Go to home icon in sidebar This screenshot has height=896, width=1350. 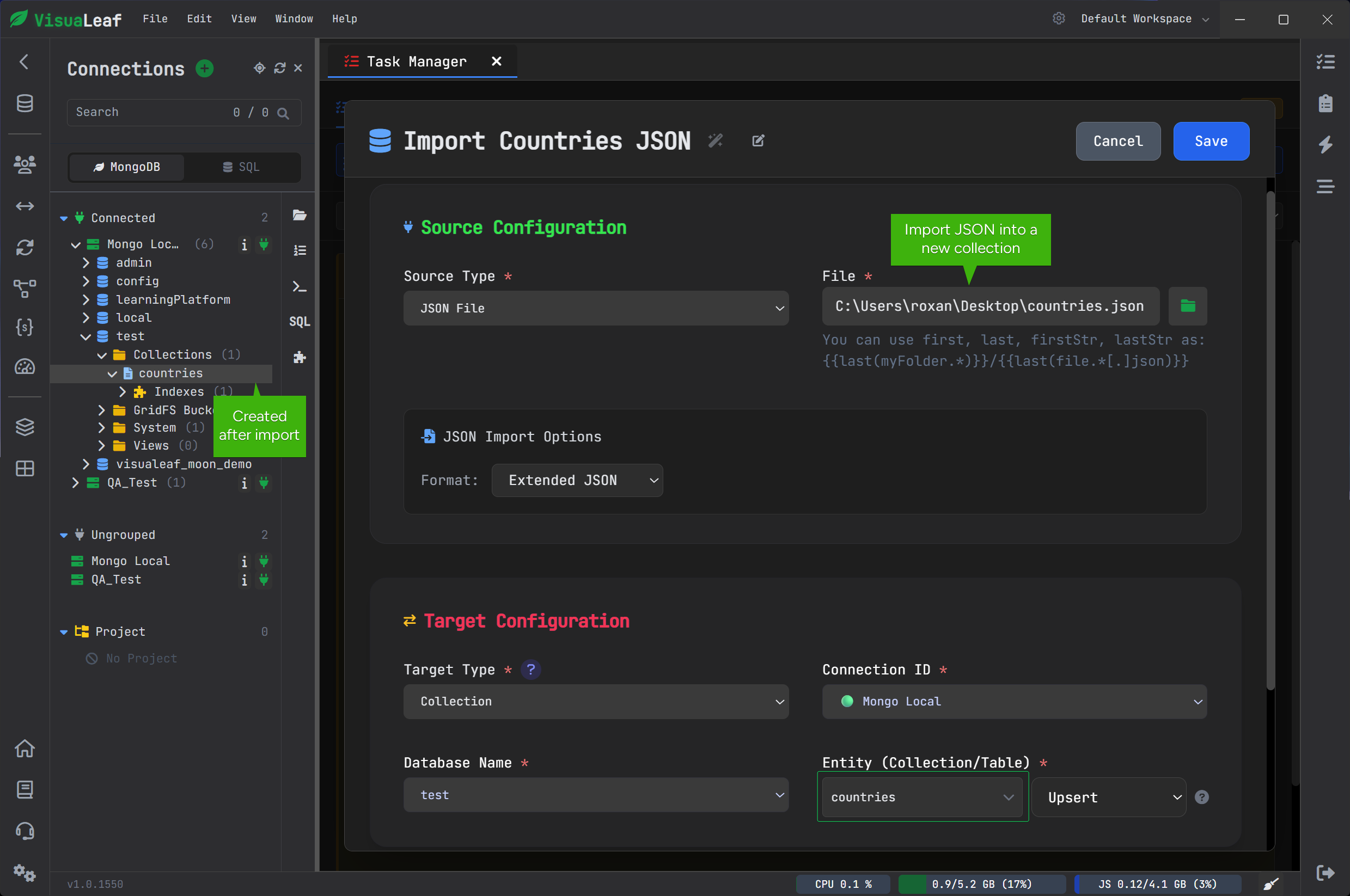pos(25,748)
